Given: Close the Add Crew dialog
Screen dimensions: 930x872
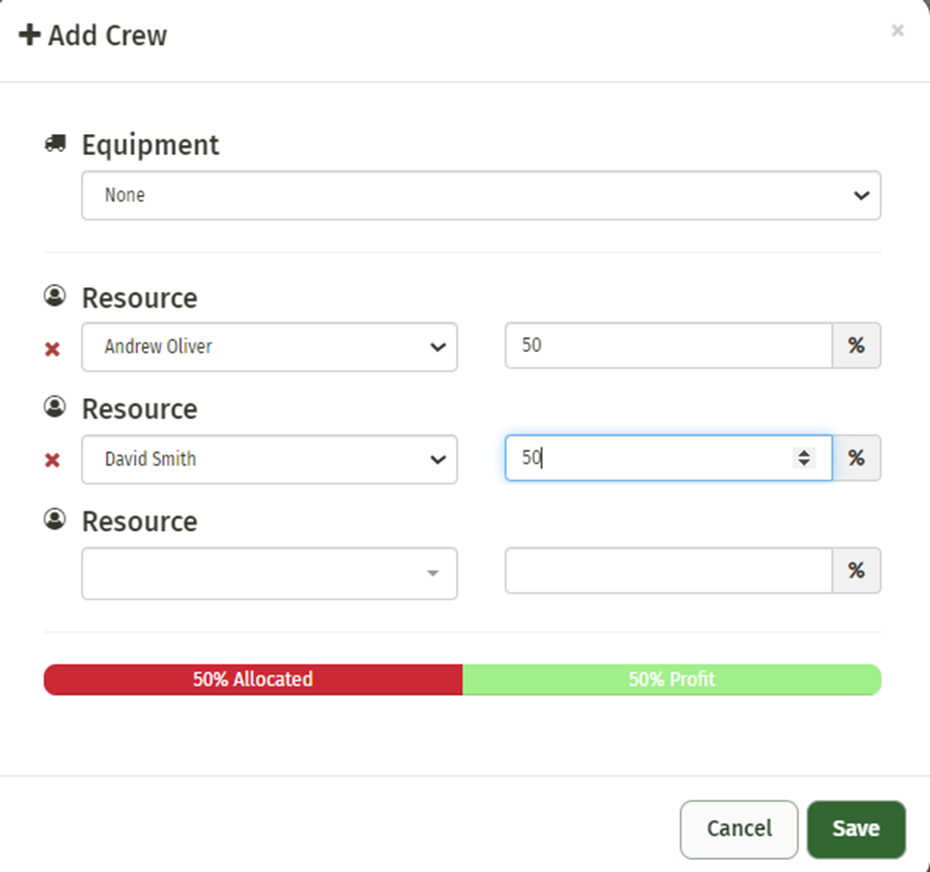Looking at the screenshot, I should pyautogui.click(x=897, y=31).
